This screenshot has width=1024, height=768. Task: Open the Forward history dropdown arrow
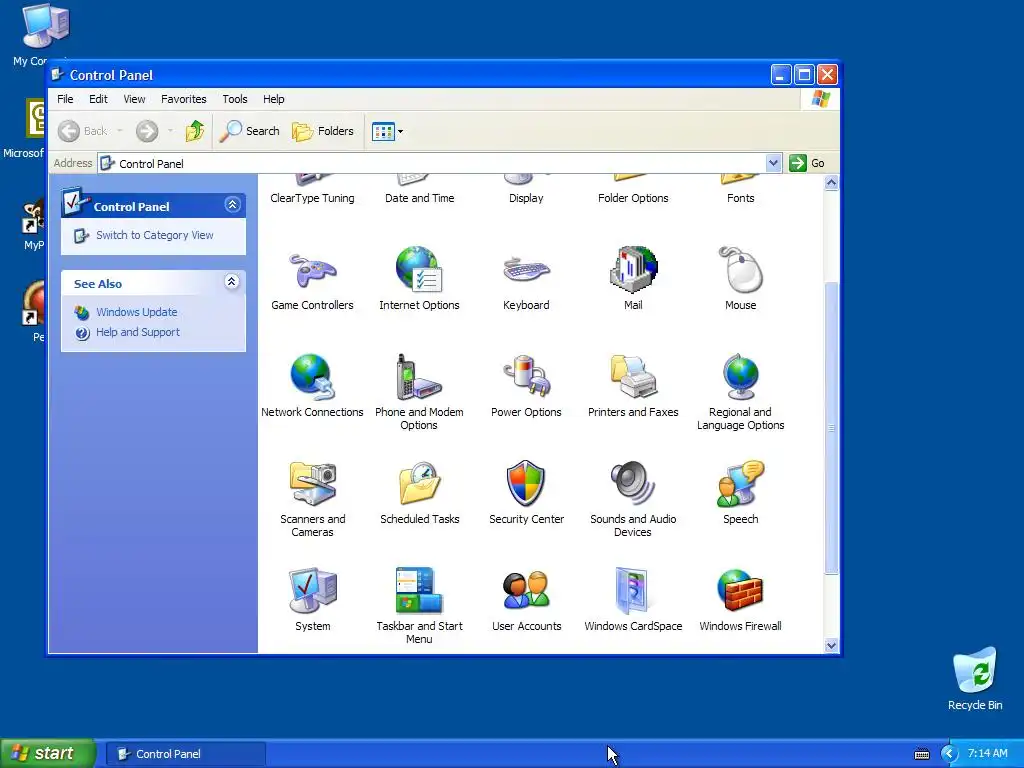[170, 131]
